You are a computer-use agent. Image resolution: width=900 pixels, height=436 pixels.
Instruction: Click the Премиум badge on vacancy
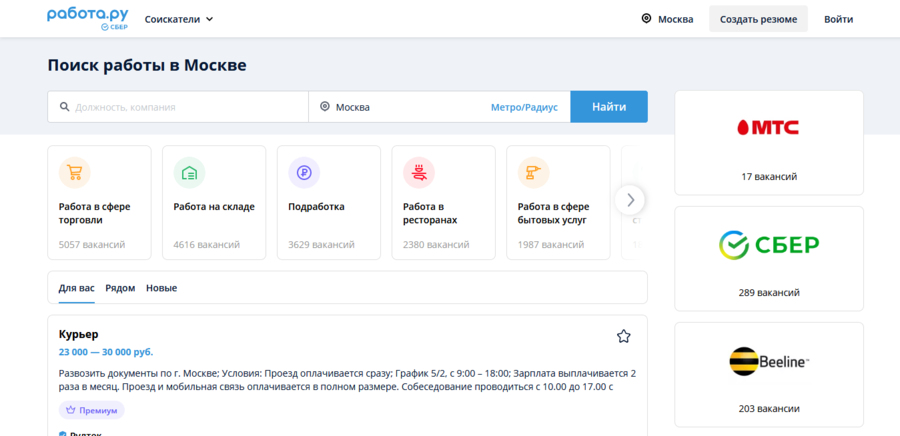91,410
